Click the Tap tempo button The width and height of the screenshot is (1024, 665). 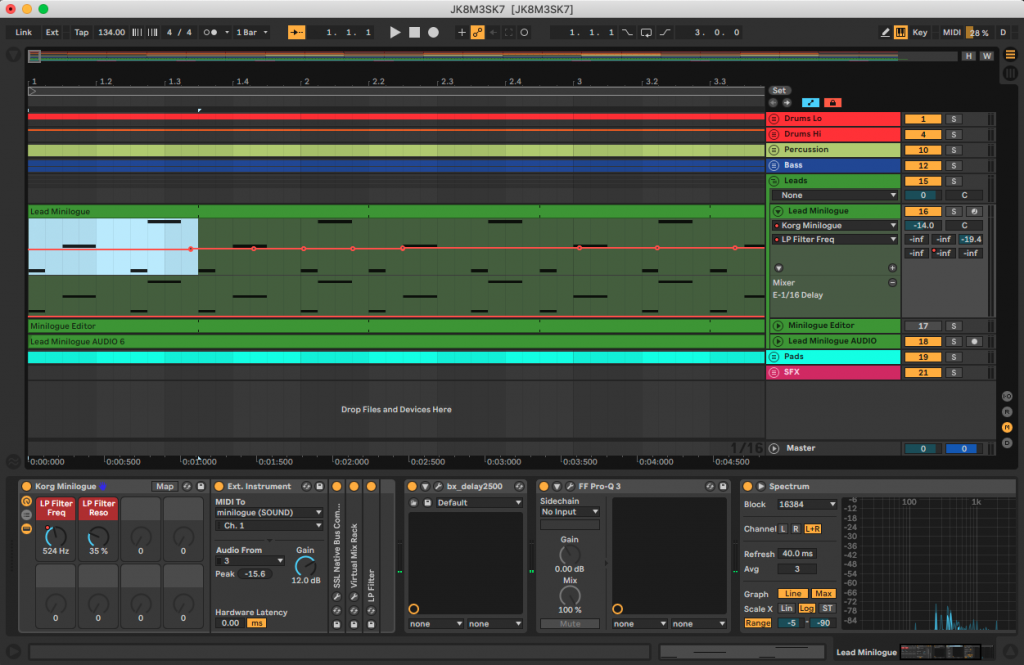coord(81,32)
